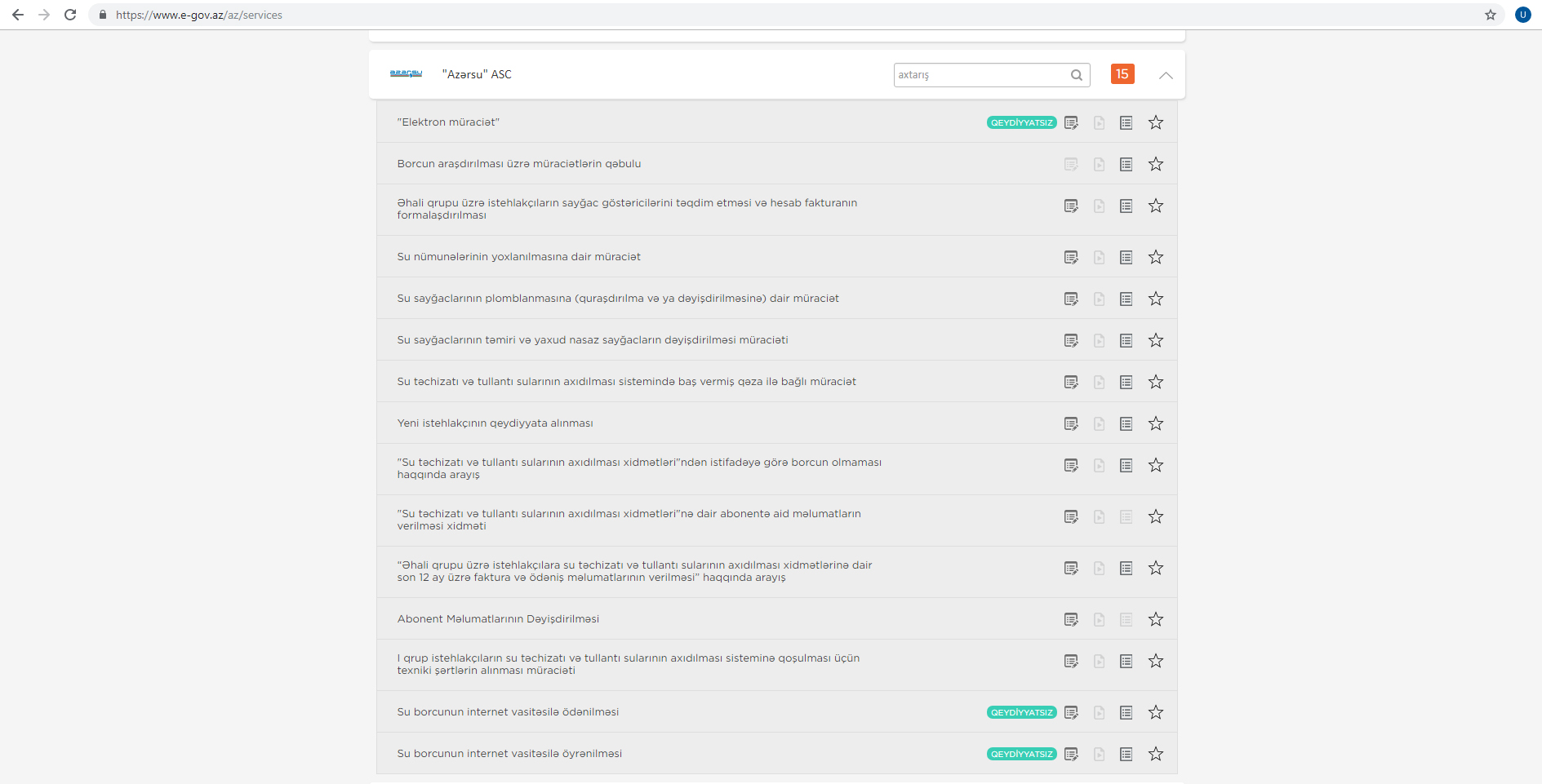
Task: Open the details list icon for "Elektron müraciət"
Action: [1127, 122]
